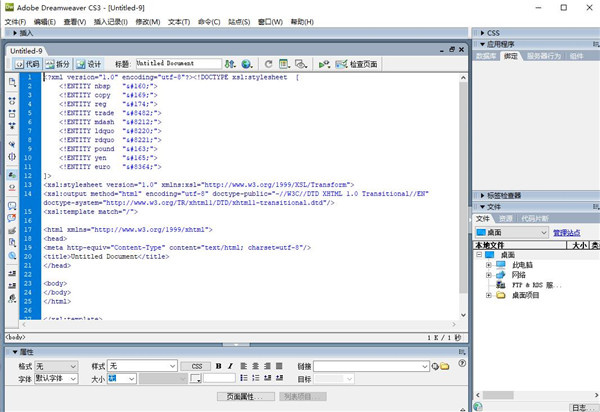600x412 pixels.
Task: Select the Untitled-9 document tab
Action: pos(26,51)
